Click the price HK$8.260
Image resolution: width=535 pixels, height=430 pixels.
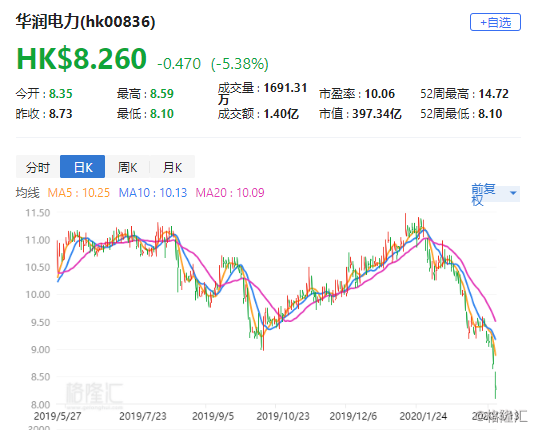click(x=82, y=58)
